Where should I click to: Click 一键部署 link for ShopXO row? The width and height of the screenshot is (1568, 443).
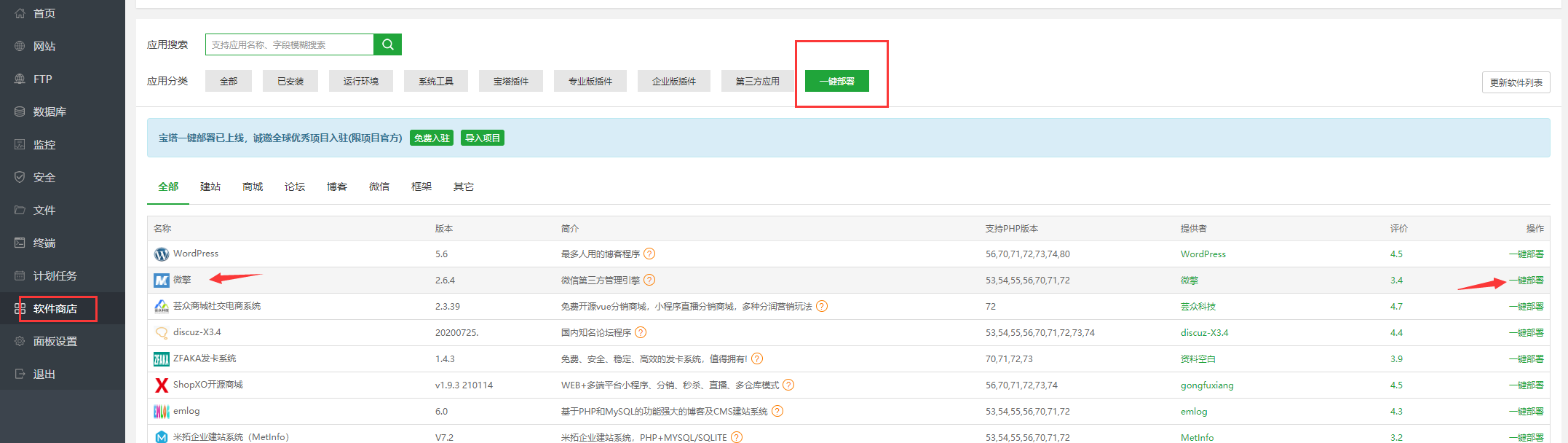(x=1526, y=385)
